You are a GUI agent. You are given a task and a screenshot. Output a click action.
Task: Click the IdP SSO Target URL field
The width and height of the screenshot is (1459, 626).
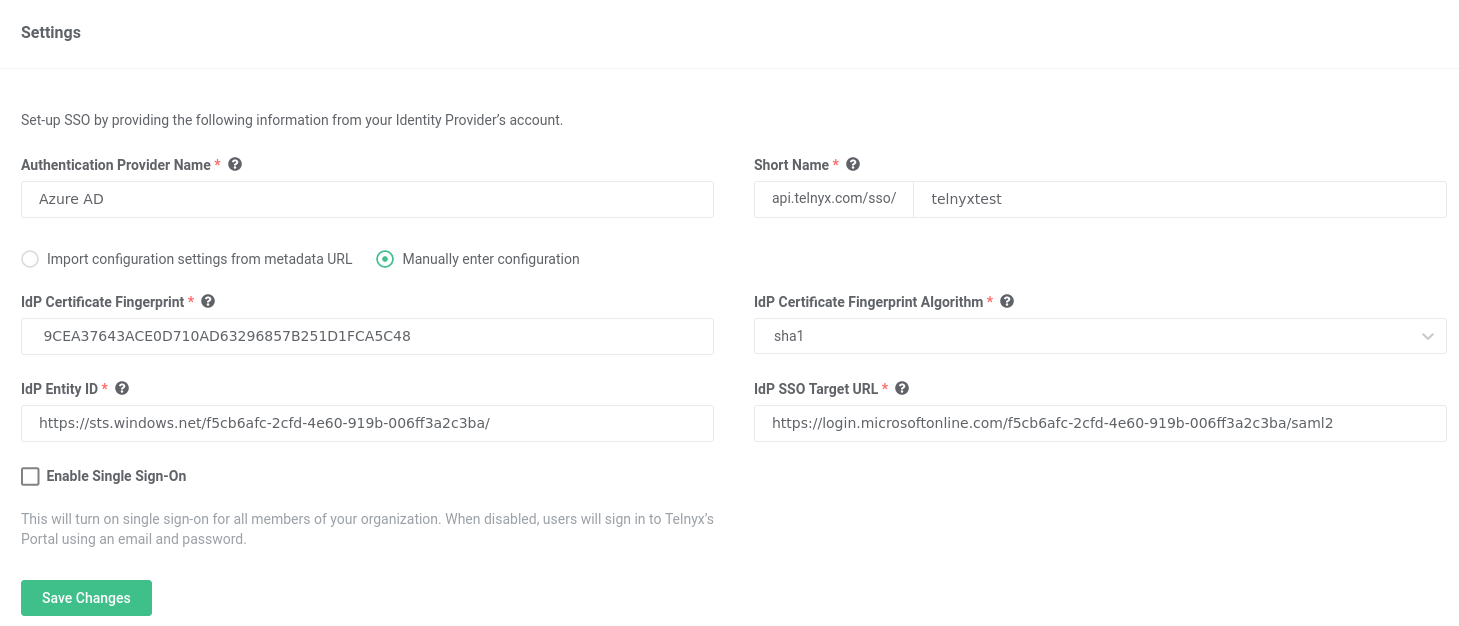pyautogui.click(x=1100, y=423)
